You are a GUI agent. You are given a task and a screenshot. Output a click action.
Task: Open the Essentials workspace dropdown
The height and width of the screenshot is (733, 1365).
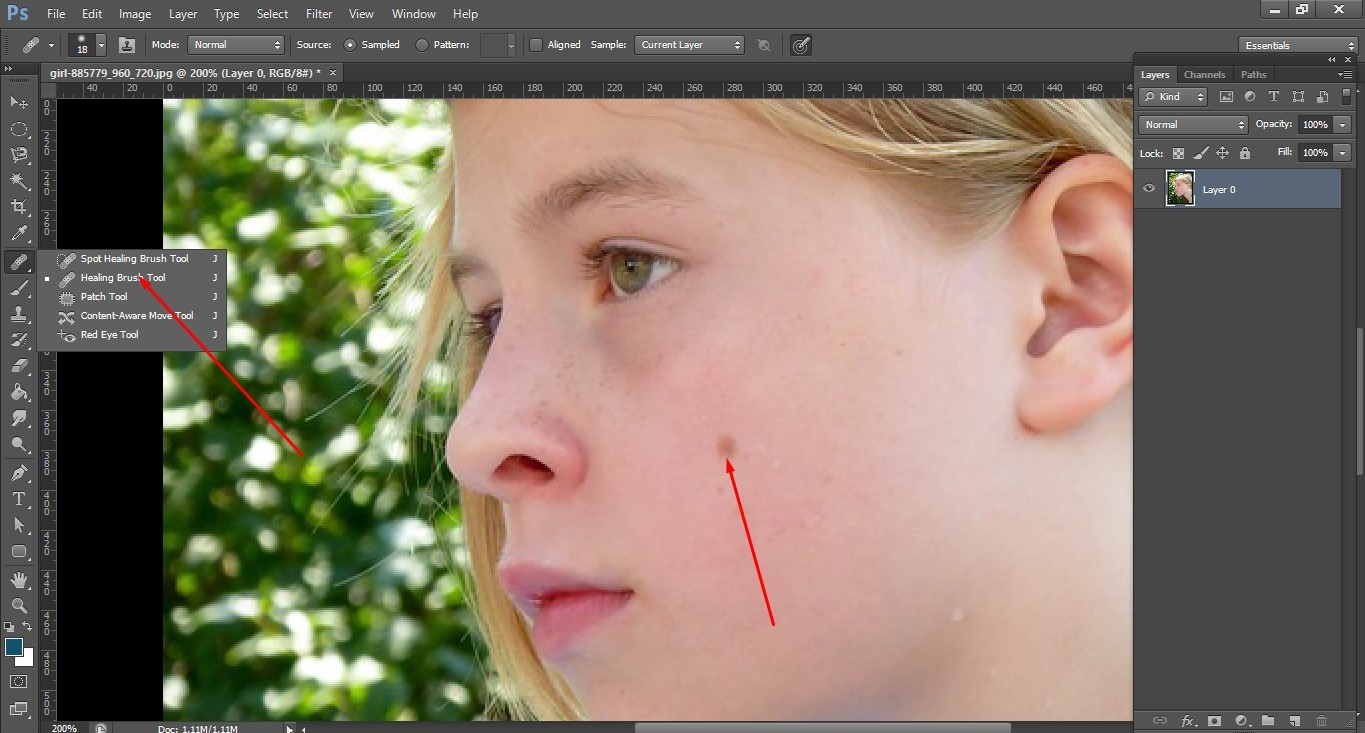click(1298, 45)
